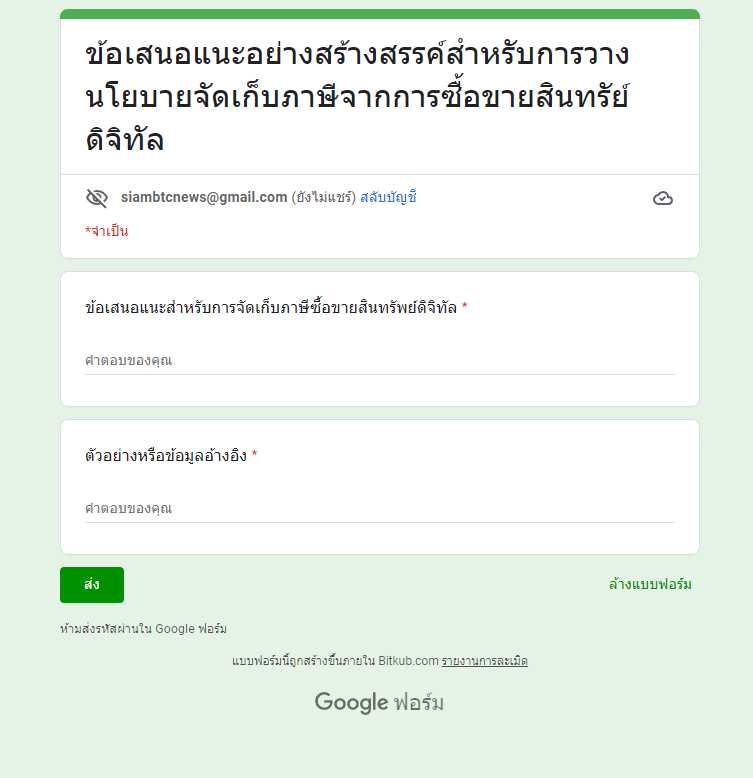Image resolution: width=753 pixels, height=778 pixels.
Task: Click the form title ข้อเสนอแนะอย่างสร้างสรรค์ heading
Action: click(357, 97)
